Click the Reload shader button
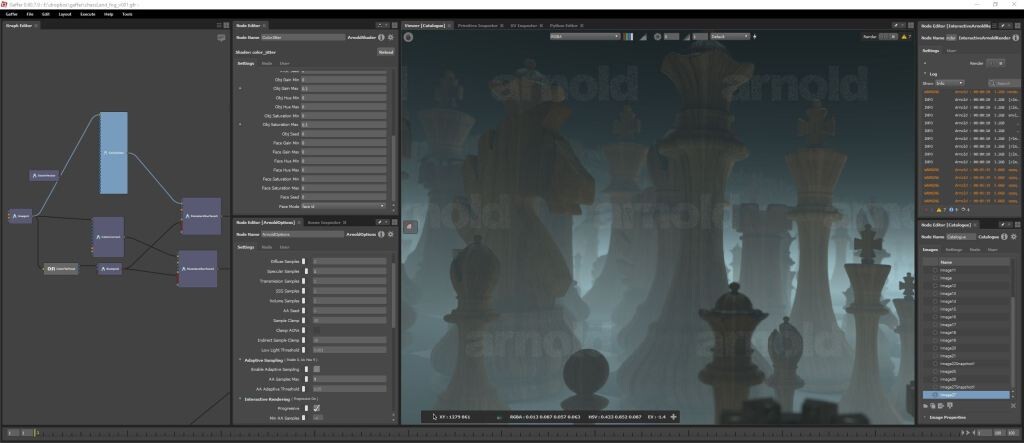Screen dimensions: 1024x443 (386, 52)
